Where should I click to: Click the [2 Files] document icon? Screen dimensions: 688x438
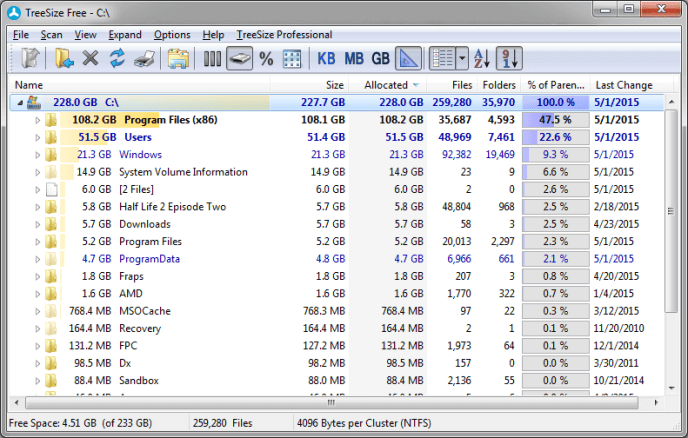51,190
